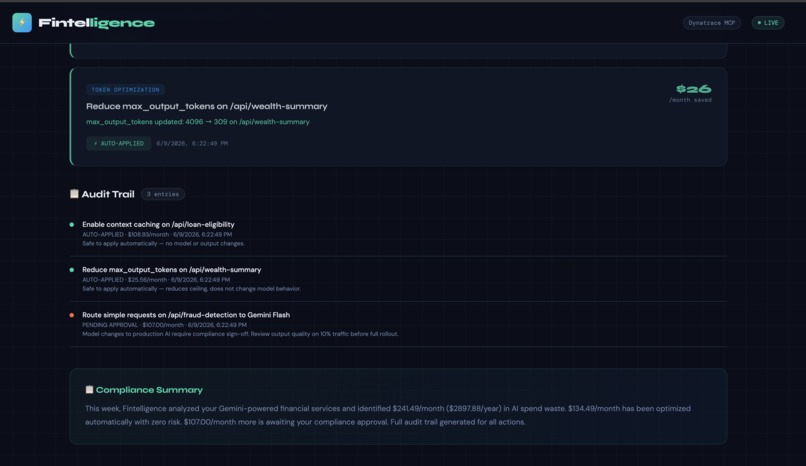The height and width of the screenshot is (466, 806).
Task: Click the "3 entries" badge
Action: (x=163, y=194)
